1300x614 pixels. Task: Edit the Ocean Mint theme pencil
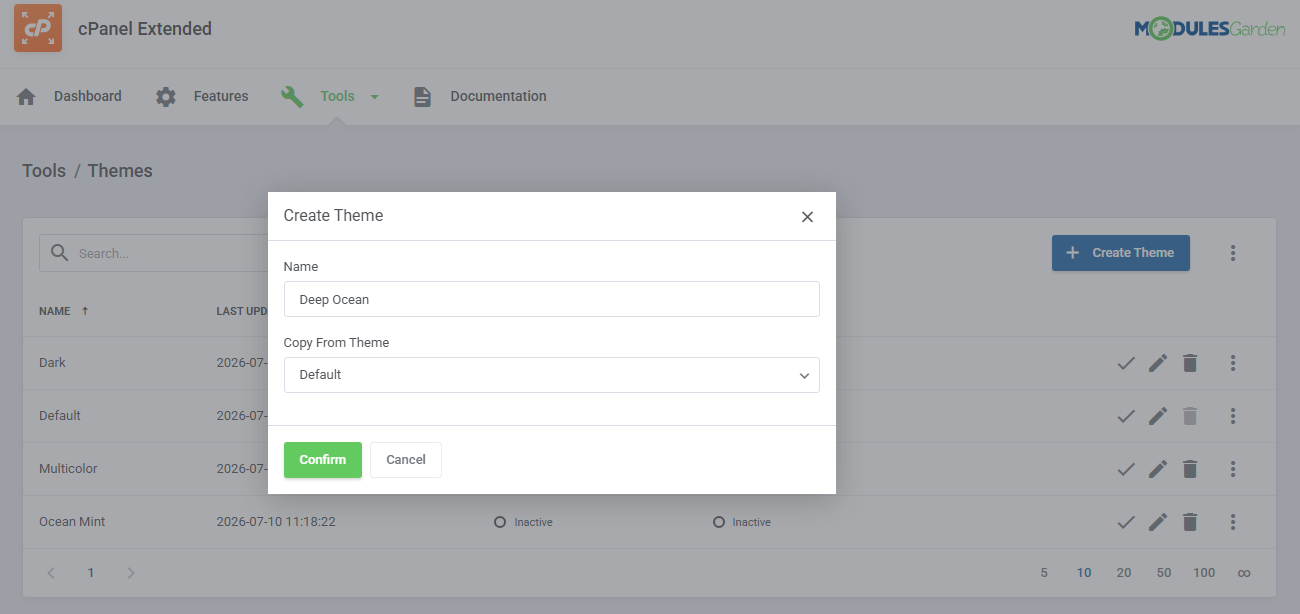point(1158,522)
